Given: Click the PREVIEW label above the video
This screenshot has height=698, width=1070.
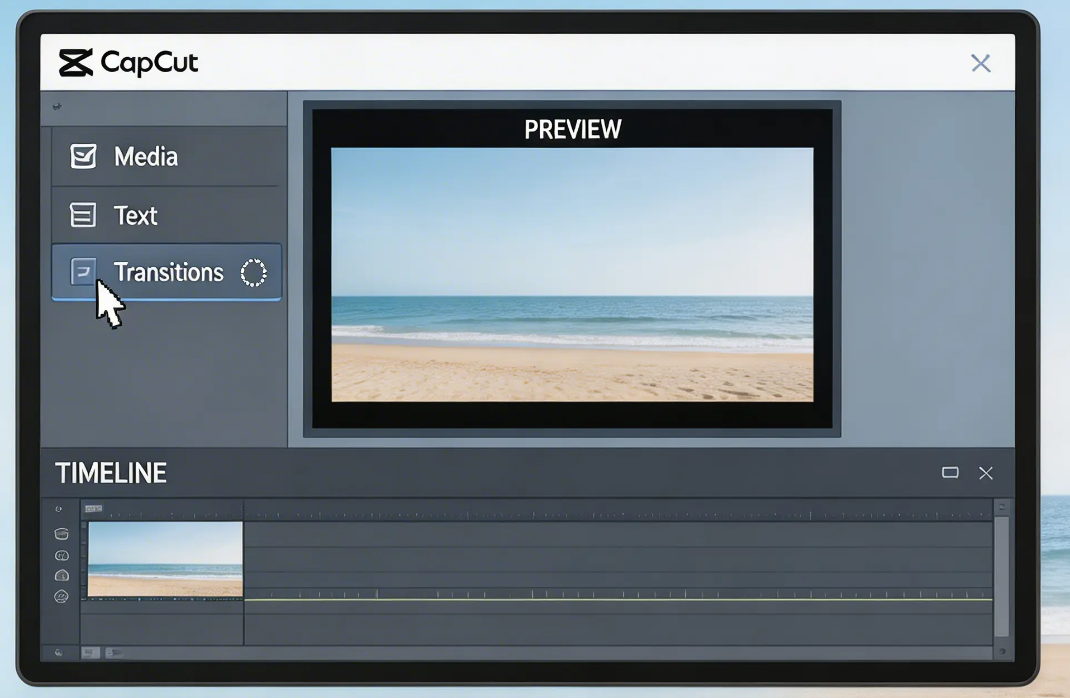Looking at the screenshot, I should point(572,129).
